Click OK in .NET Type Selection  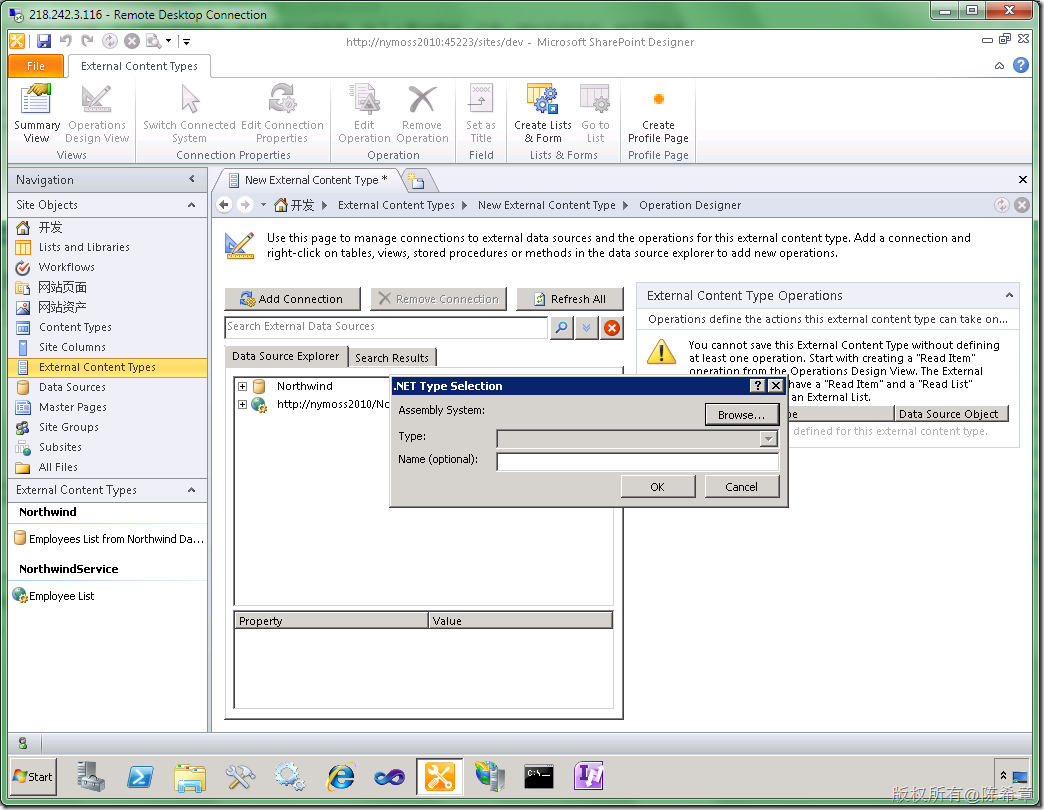coord(658,487)
